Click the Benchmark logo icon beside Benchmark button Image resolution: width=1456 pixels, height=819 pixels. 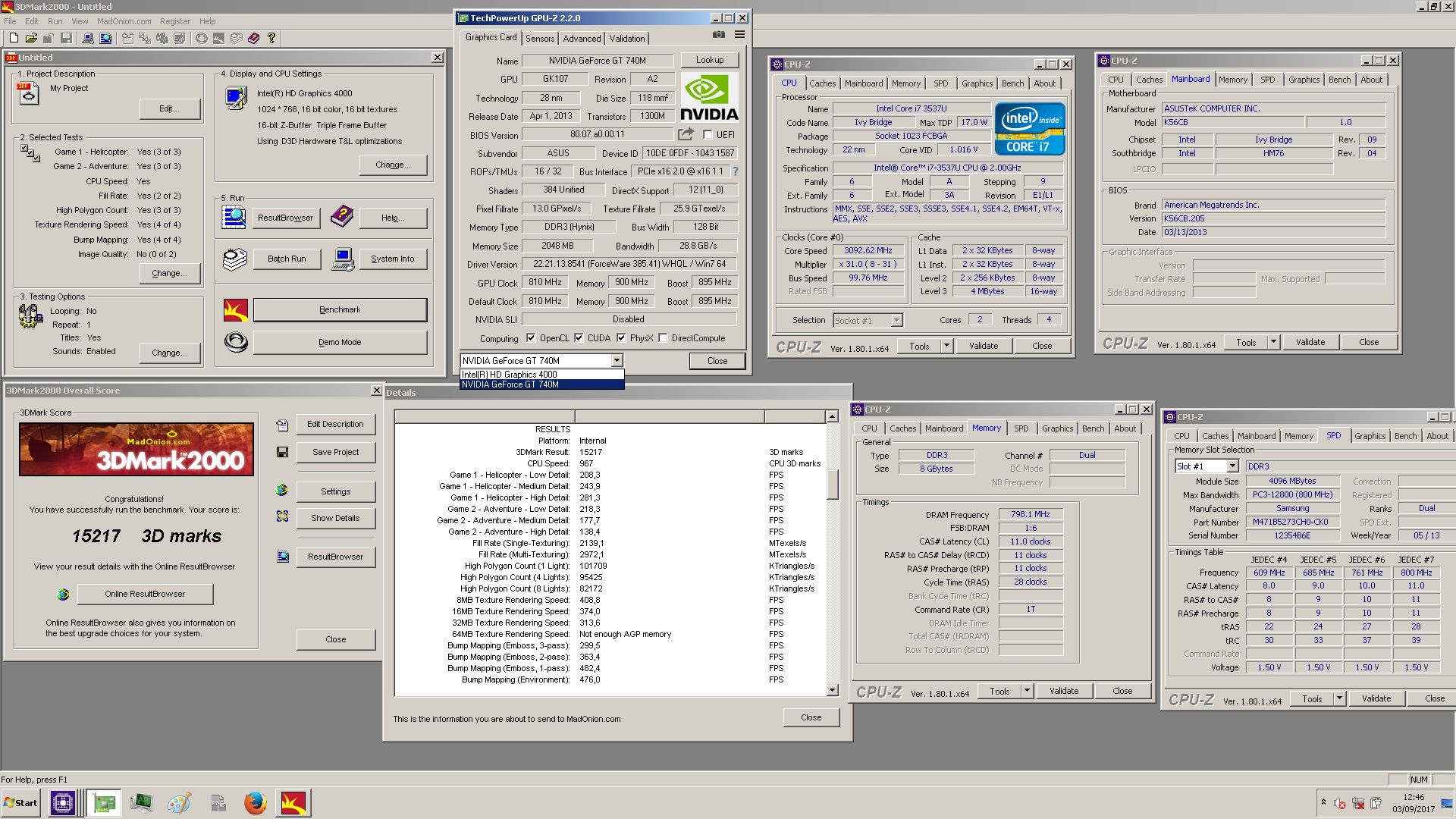coord(236,309)
